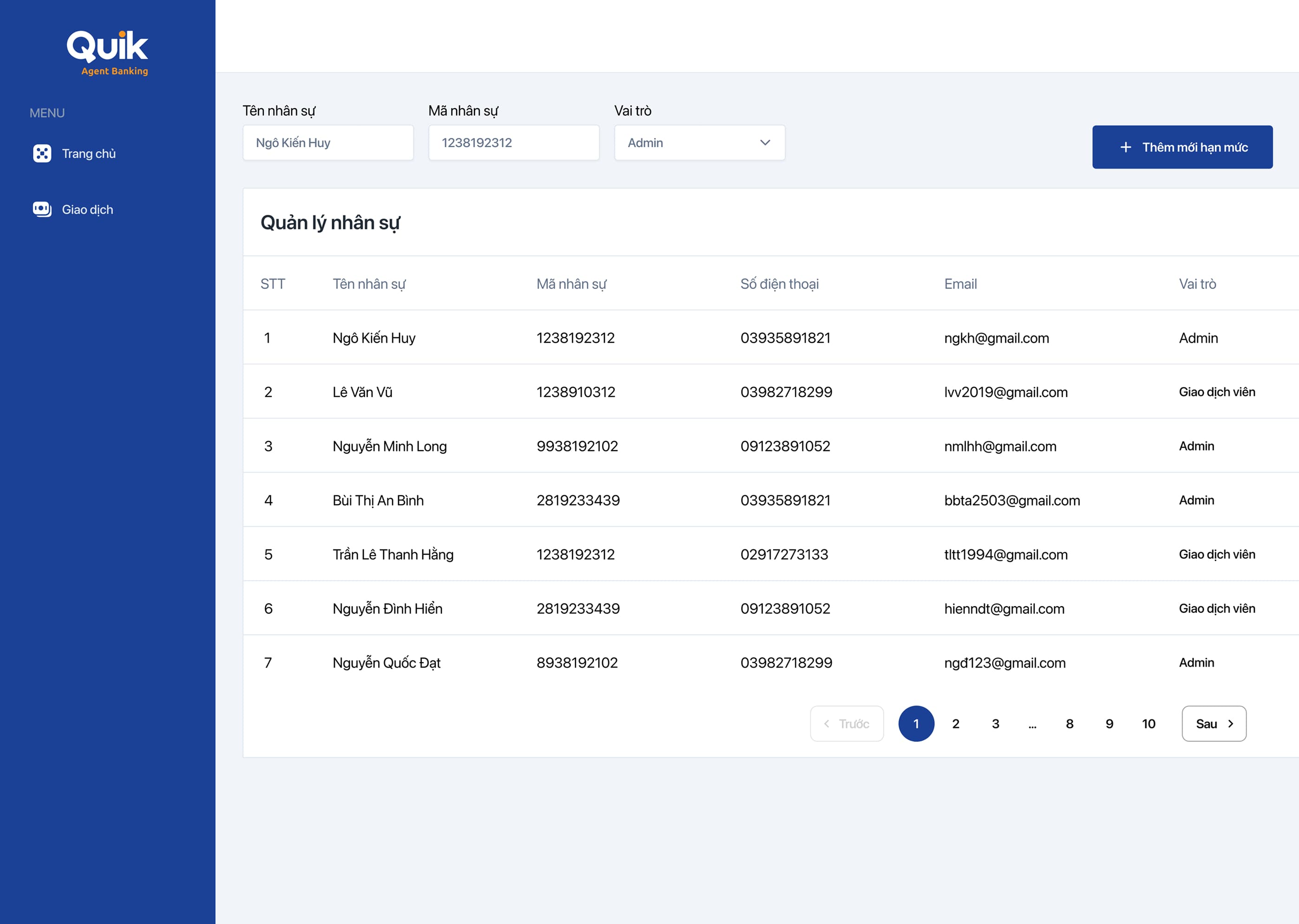Click the Email column header
This screenshot has width=1299, height=924.
click(x=960, y=284)
